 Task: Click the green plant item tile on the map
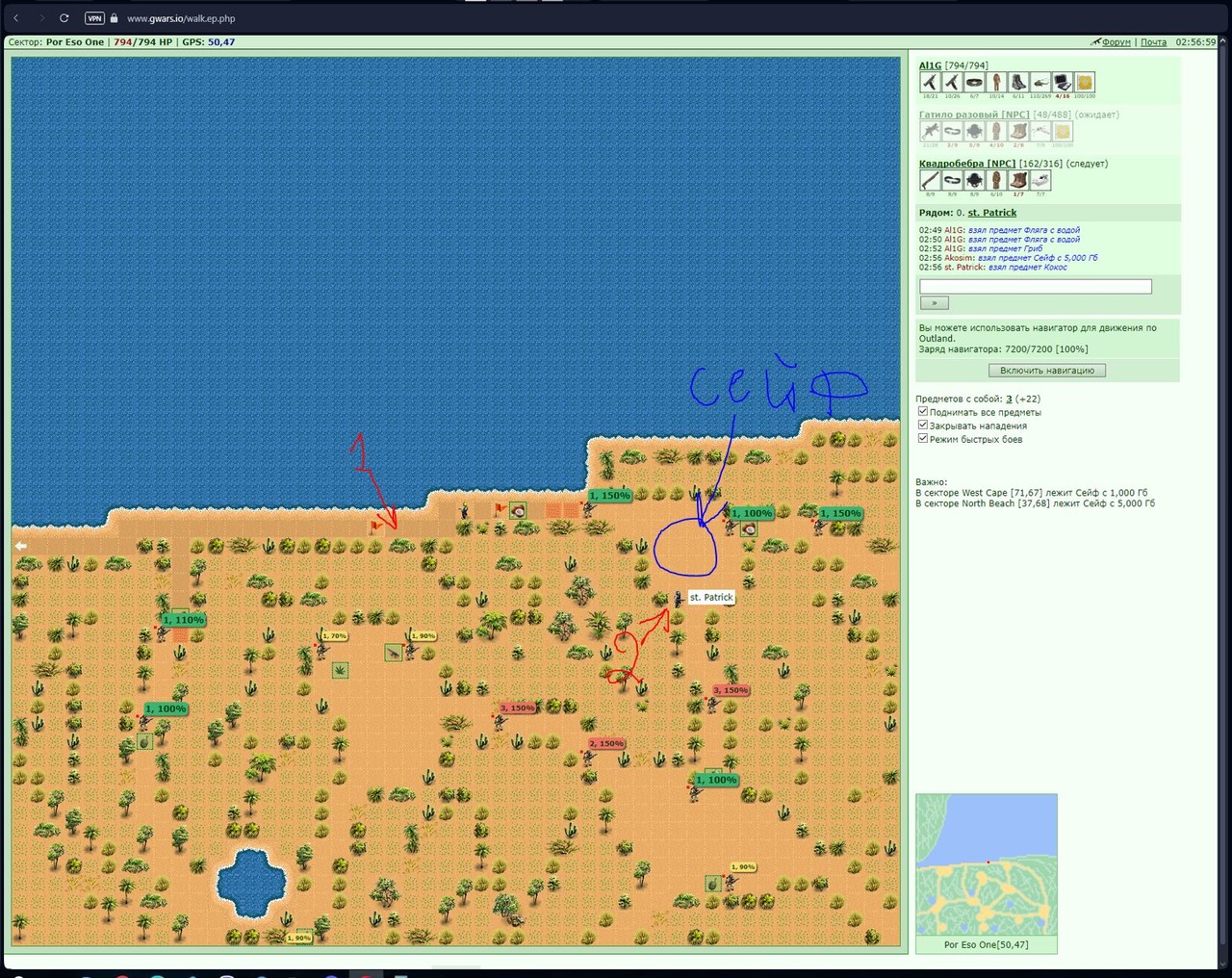pyautogui.click(x=340, y=670)
